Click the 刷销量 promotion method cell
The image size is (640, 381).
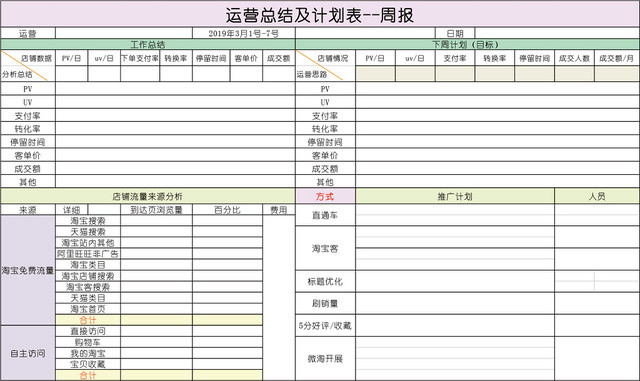[x=325, y=303]
